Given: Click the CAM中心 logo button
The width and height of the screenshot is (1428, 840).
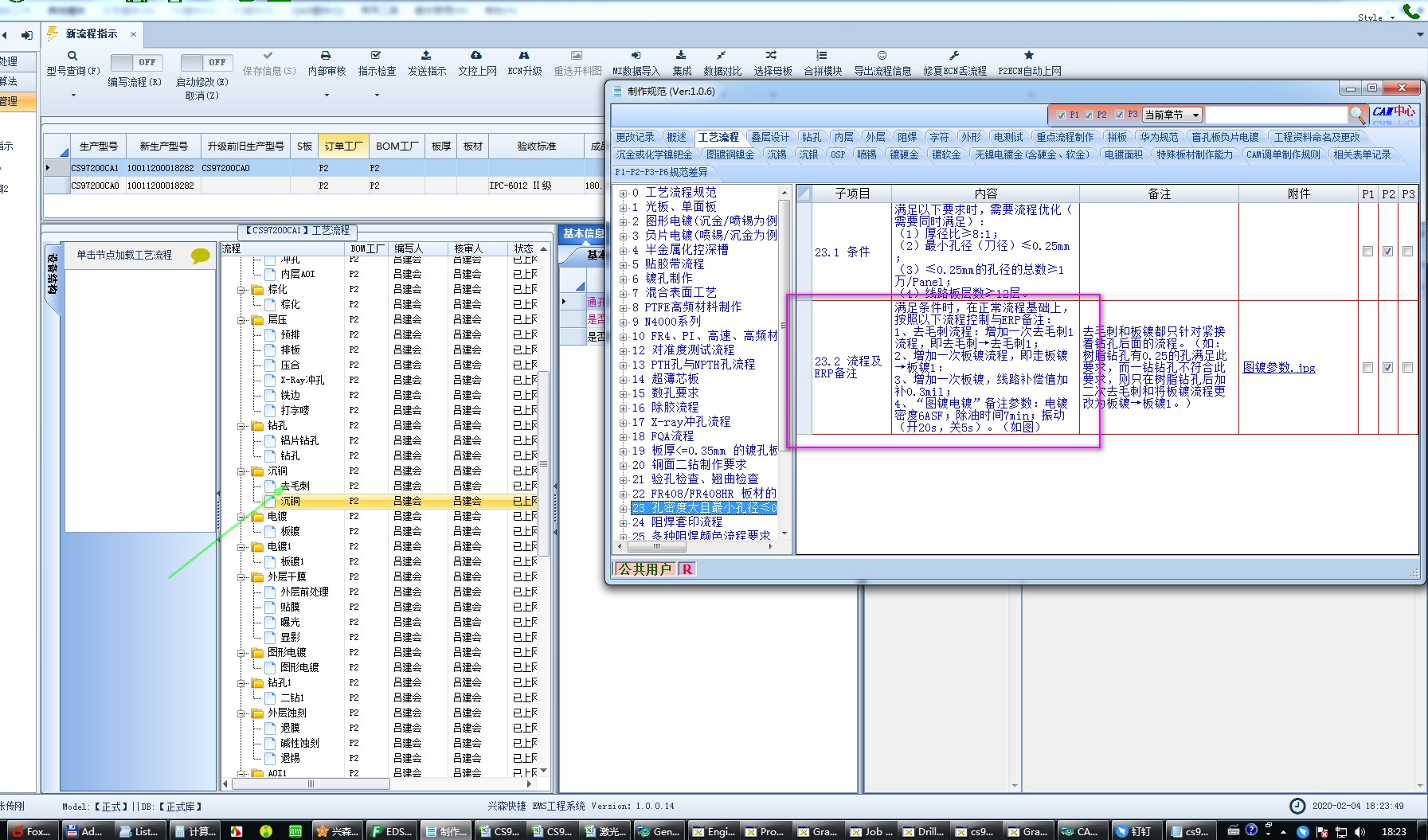Looking at the screenshot, I should (x=1394, y=112).
